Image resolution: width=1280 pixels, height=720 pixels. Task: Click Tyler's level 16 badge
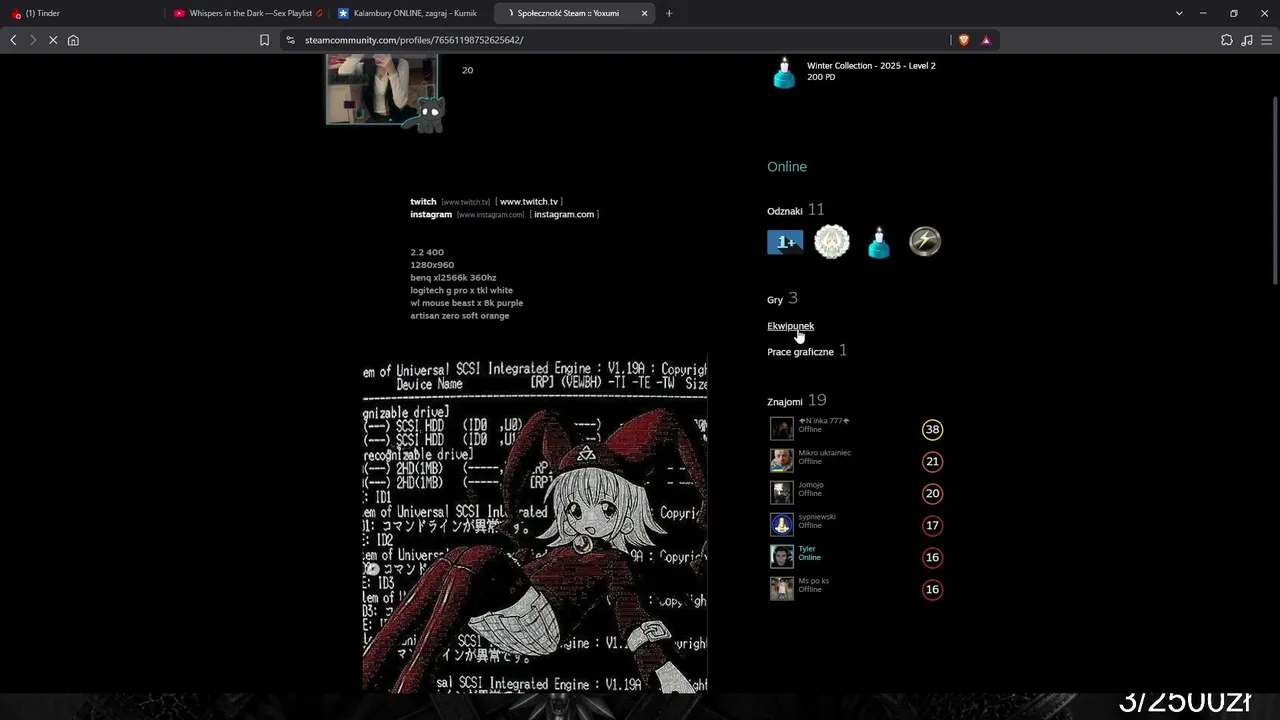pyautogui.click(x=932, y=558)
